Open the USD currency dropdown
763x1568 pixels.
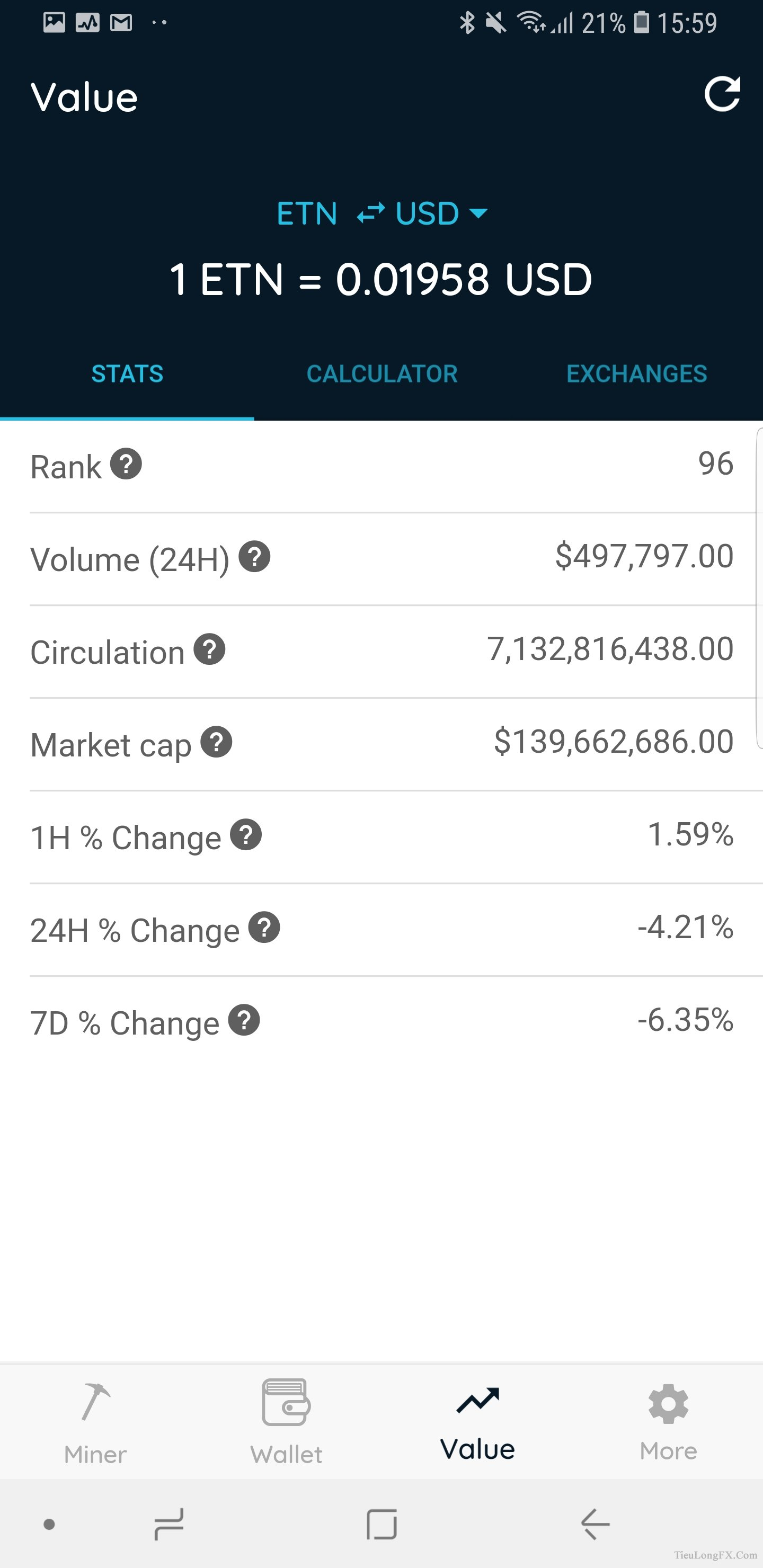point(442,213)
